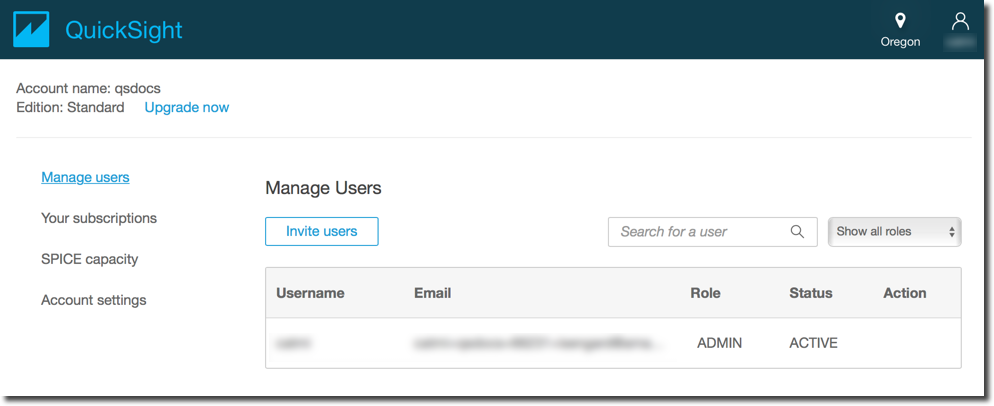Click the Role column header

click(x=706, y=293)
